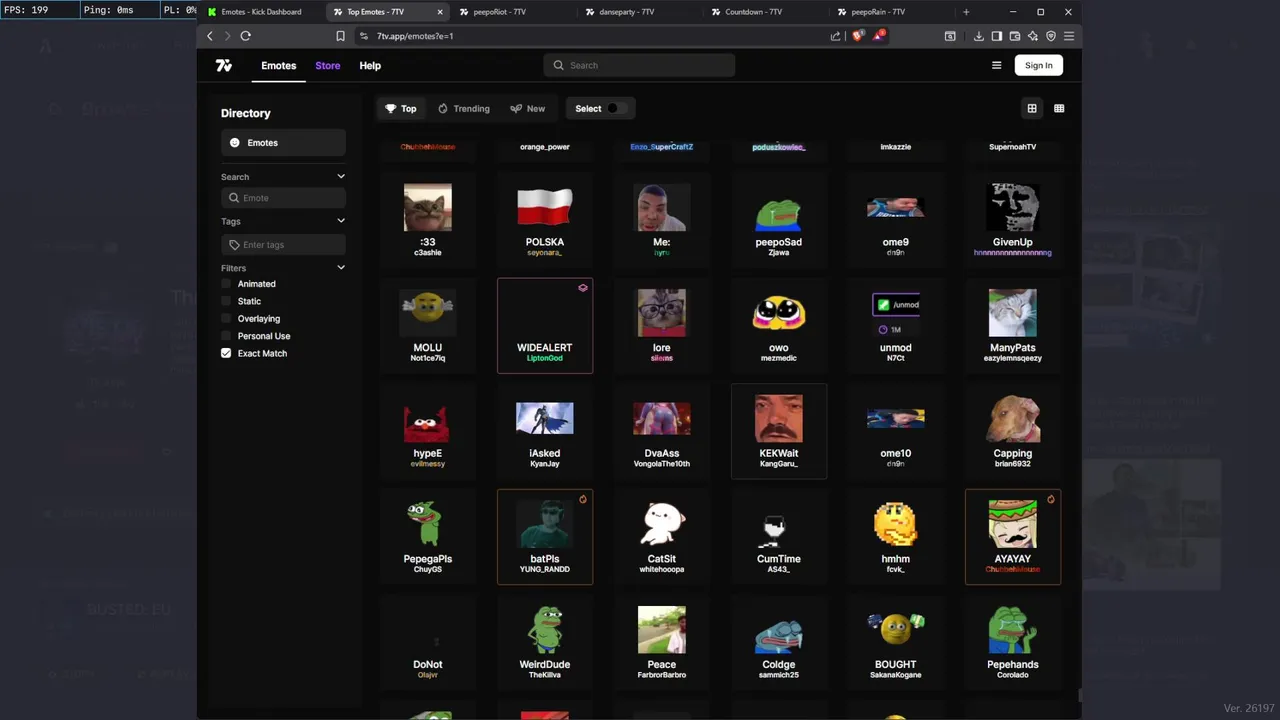Screen dimensions: 1280x720
Task: Go back with the browser back arrow
Action: coord(210,36)
